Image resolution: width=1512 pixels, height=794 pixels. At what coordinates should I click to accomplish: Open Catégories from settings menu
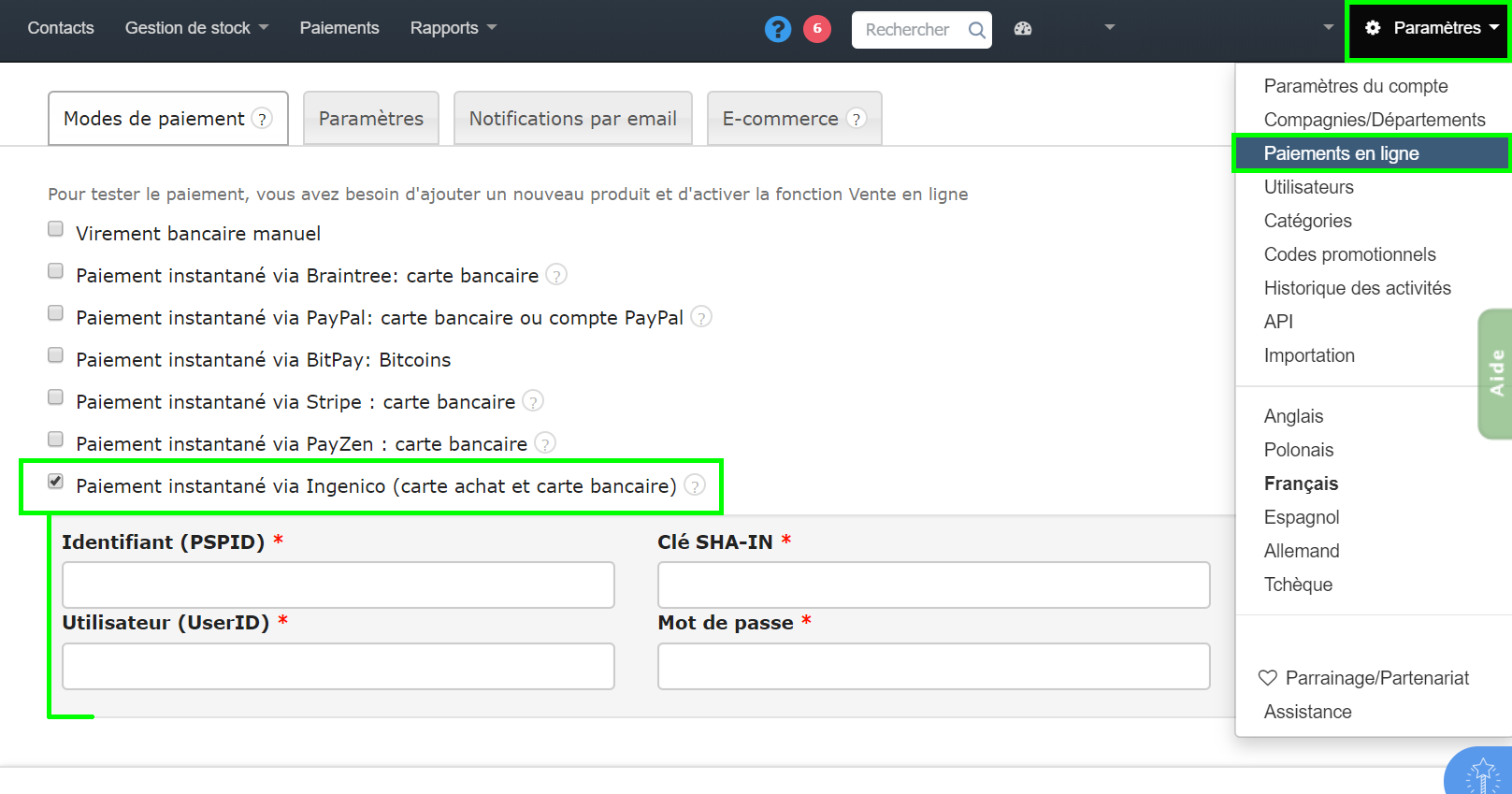1308,221
